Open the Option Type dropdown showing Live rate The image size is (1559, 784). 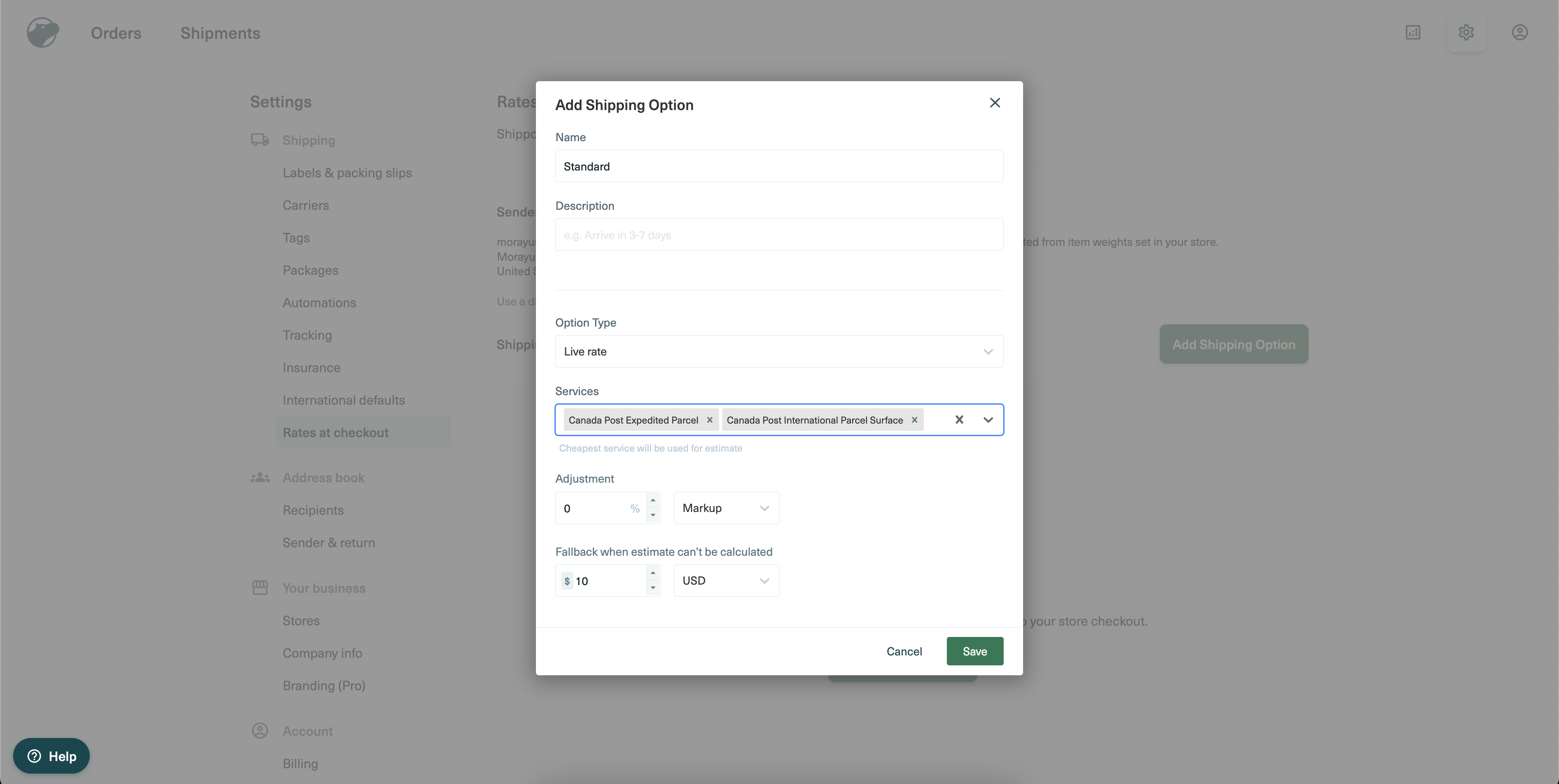(x=779, y=351)
